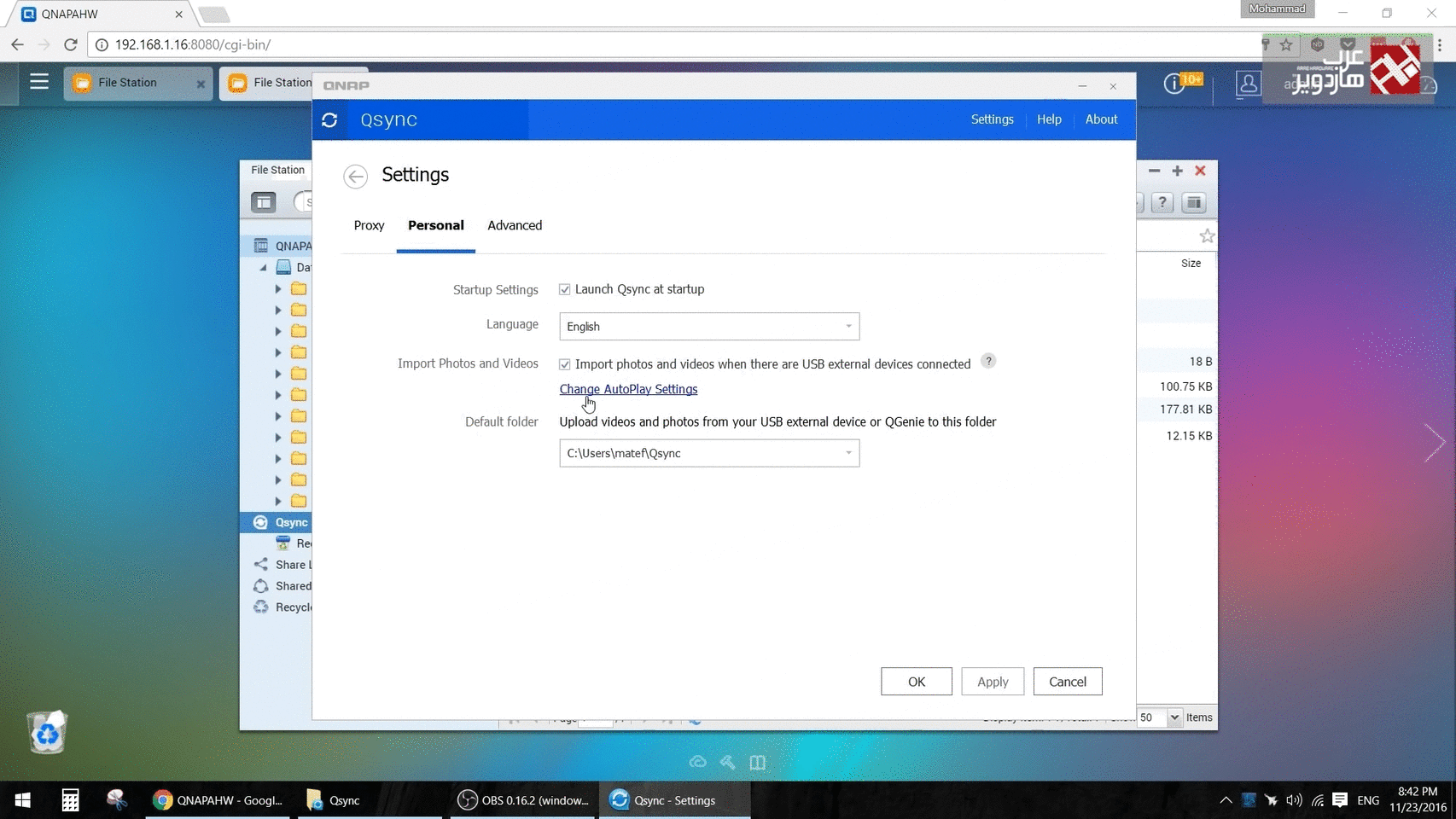Open the QTS main hamburger menu
Viewport: 1456px width, 819px height.
[x=39, y=82]
